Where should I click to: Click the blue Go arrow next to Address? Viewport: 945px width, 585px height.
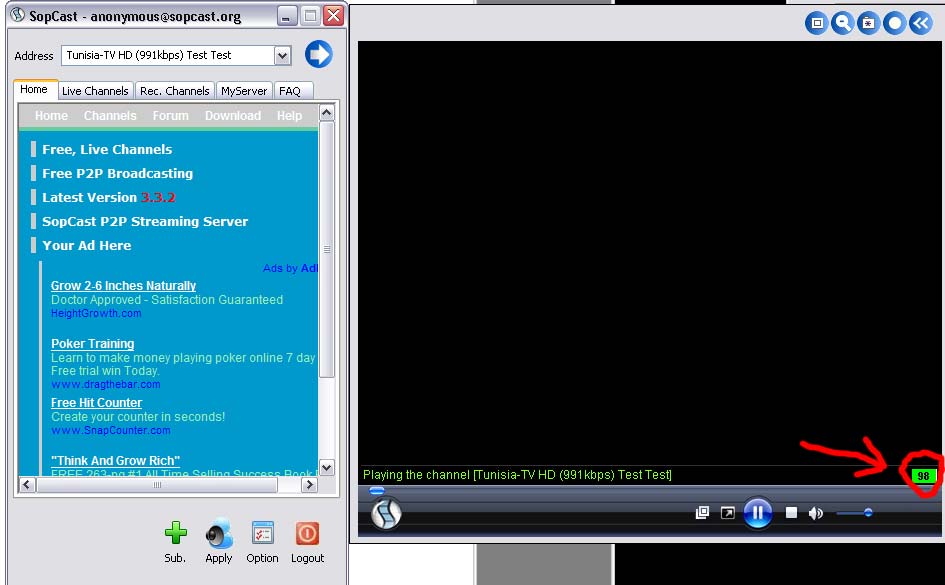(318, 55)
